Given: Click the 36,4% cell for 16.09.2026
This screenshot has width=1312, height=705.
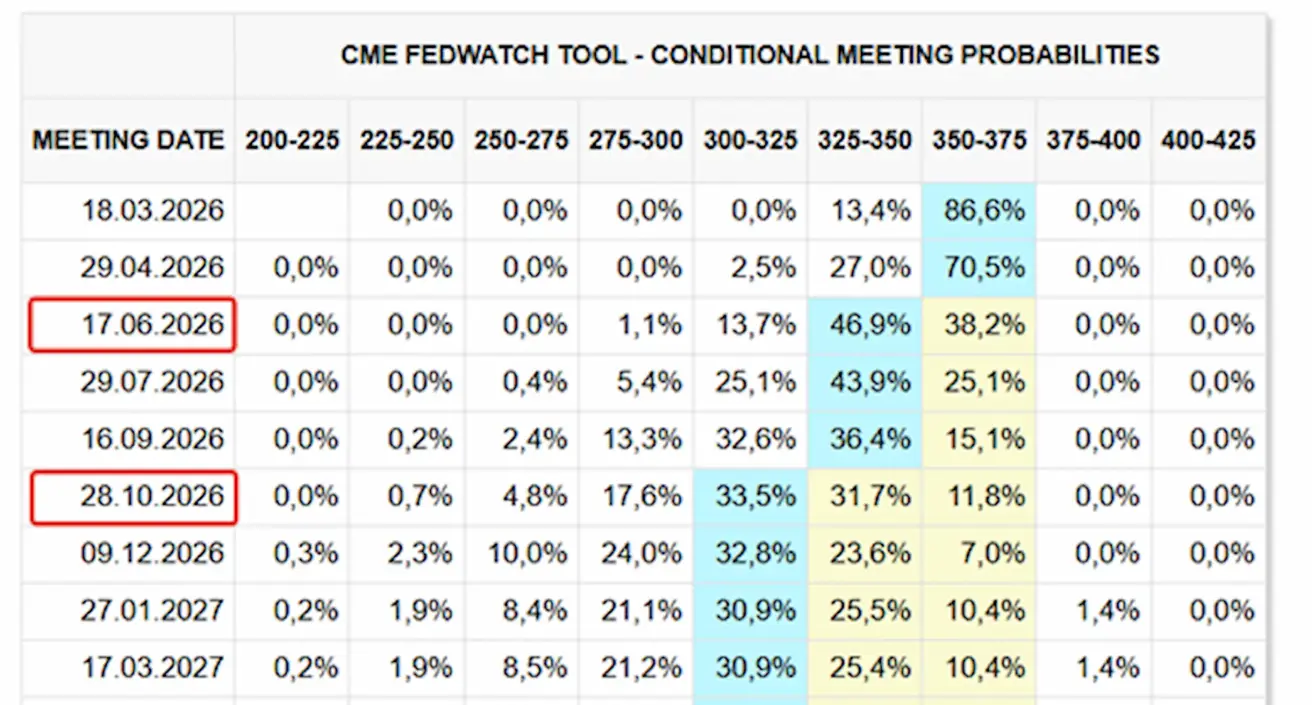Looking at the screenshot, I should 866,440.
